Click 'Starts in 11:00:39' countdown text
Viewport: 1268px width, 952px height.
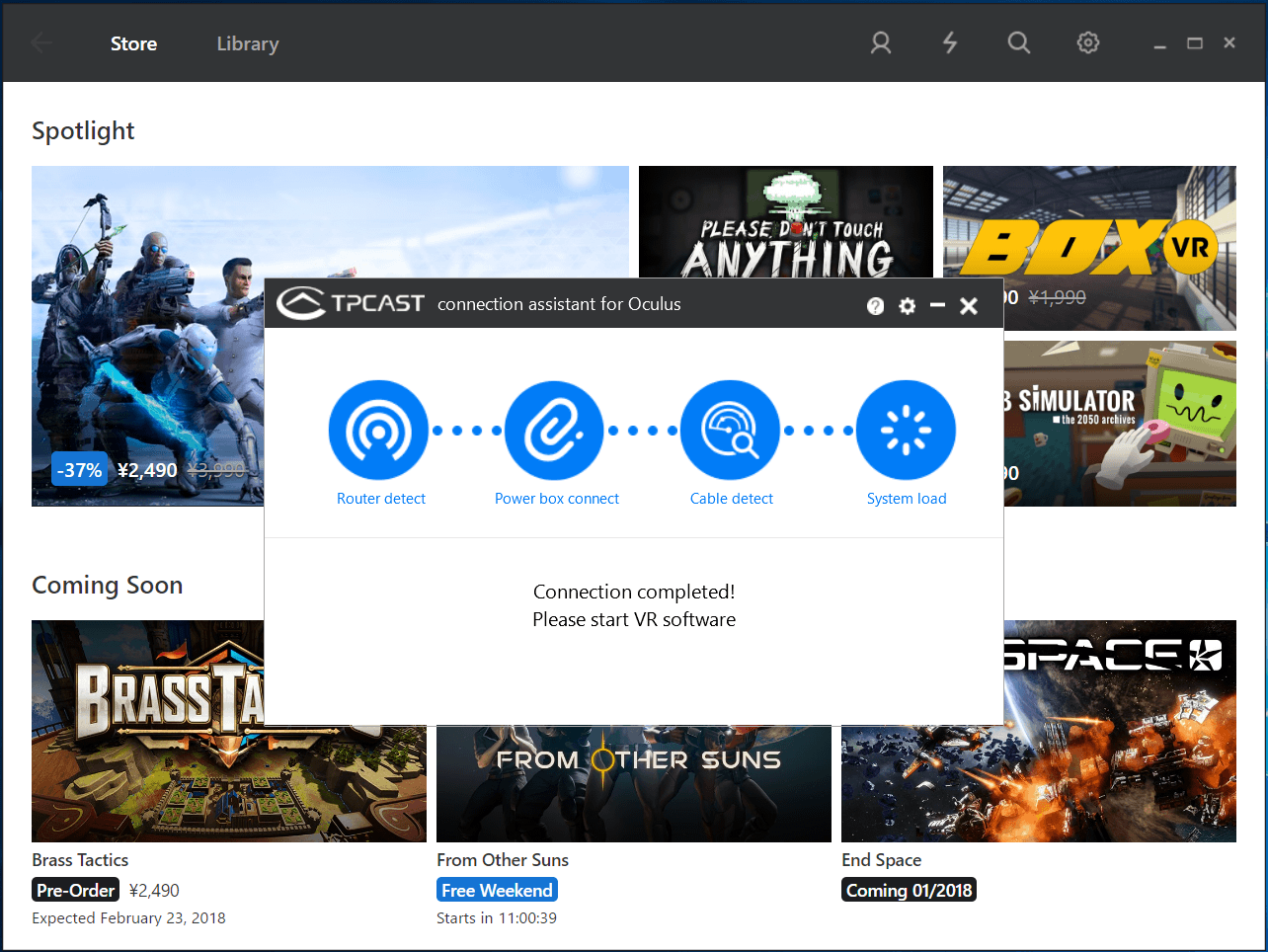tap(497, 918)
